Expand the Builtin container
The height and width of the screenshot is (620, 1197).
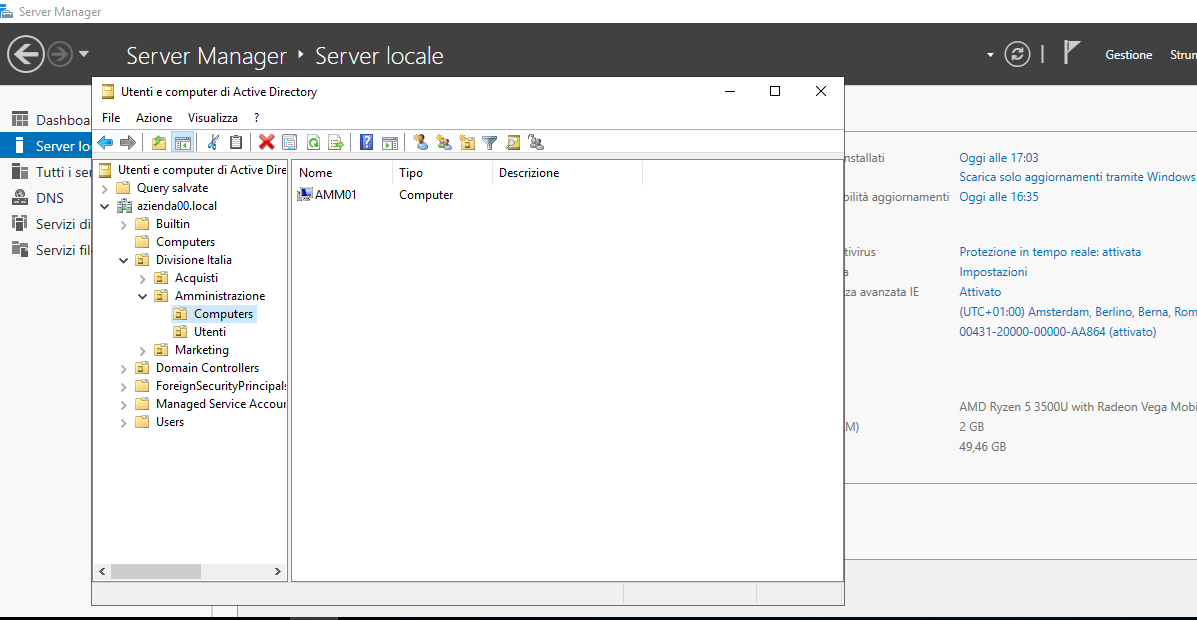tap(124, 224)
